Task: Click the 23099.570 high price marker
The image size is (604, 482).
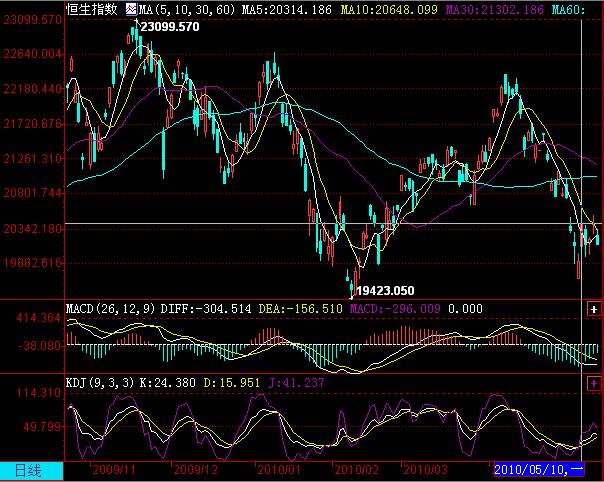Action: click(170, 27)
